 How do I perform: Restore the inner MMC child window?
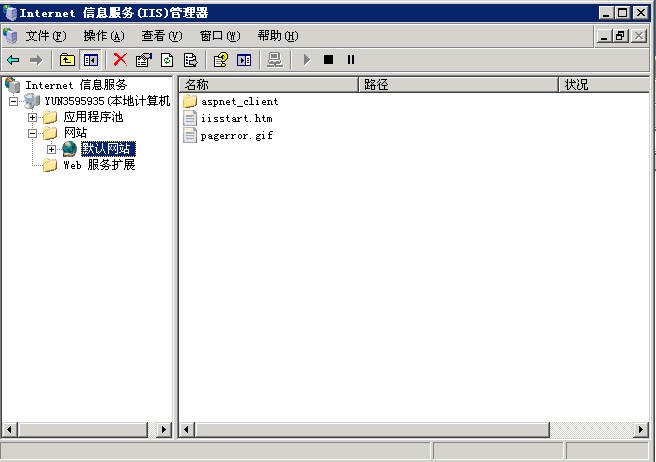point(620,36)
